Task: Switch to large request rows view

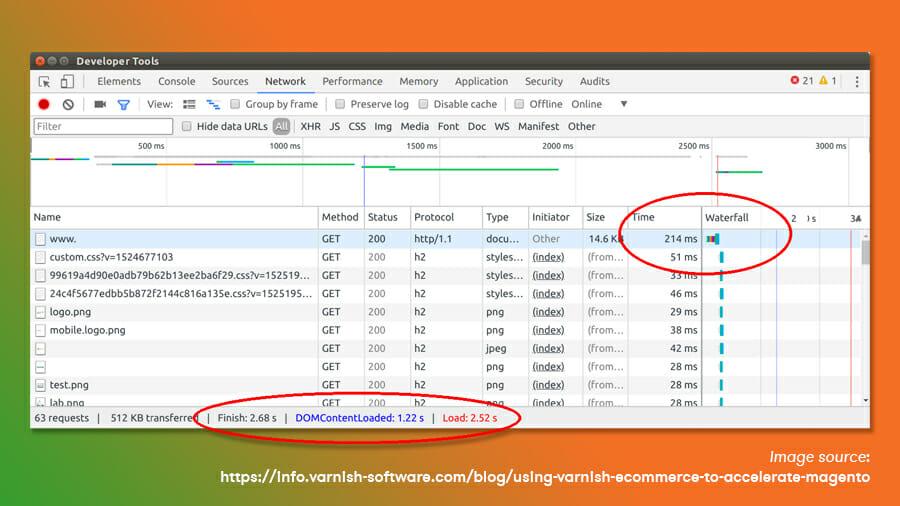Action: click(x=190, y=104)
